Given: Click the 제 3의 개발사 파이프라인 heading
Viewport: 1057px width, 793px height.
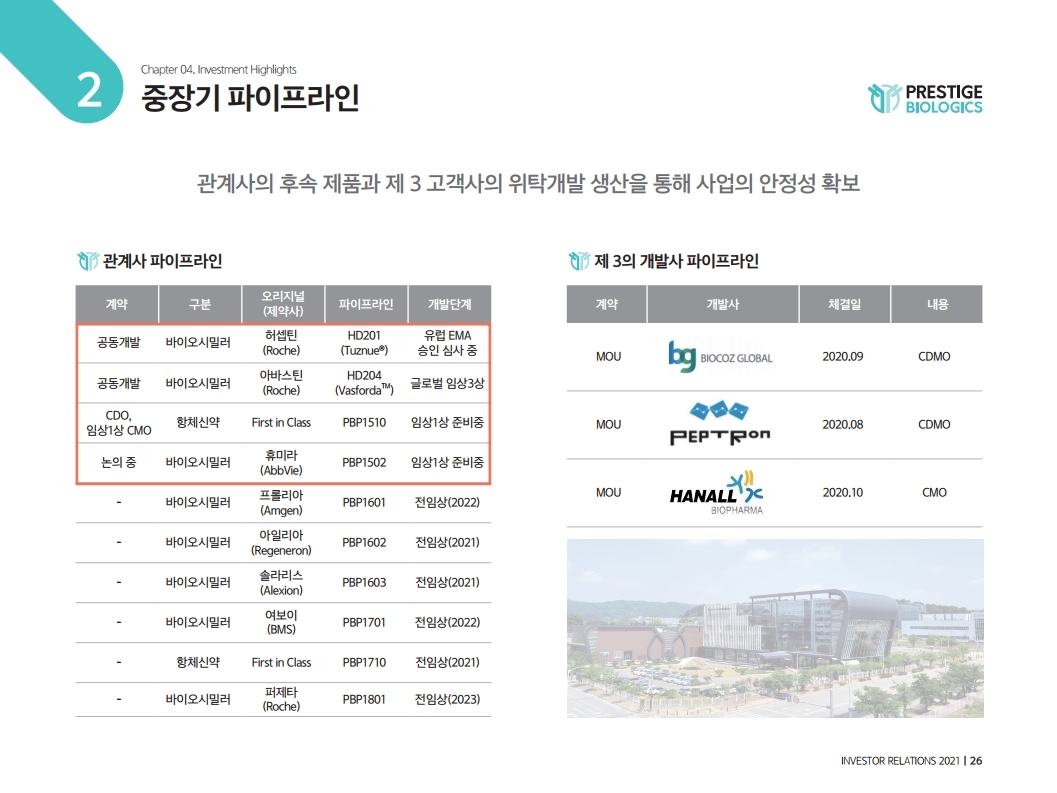Looking at the screenshot, I should tap(676, 261).
